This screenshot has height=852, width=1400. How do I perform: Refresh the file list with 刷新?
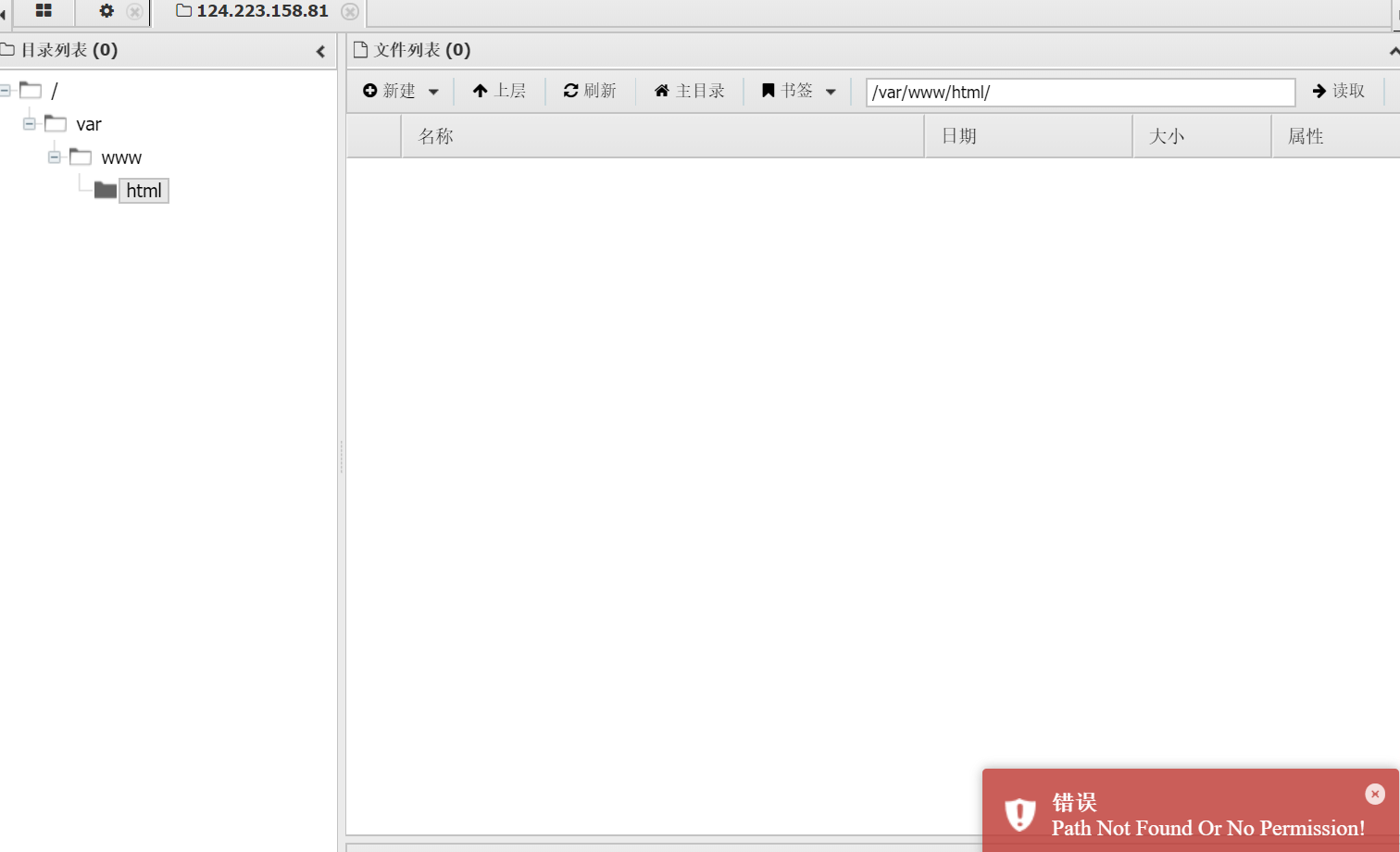click(x=590, y=91)
